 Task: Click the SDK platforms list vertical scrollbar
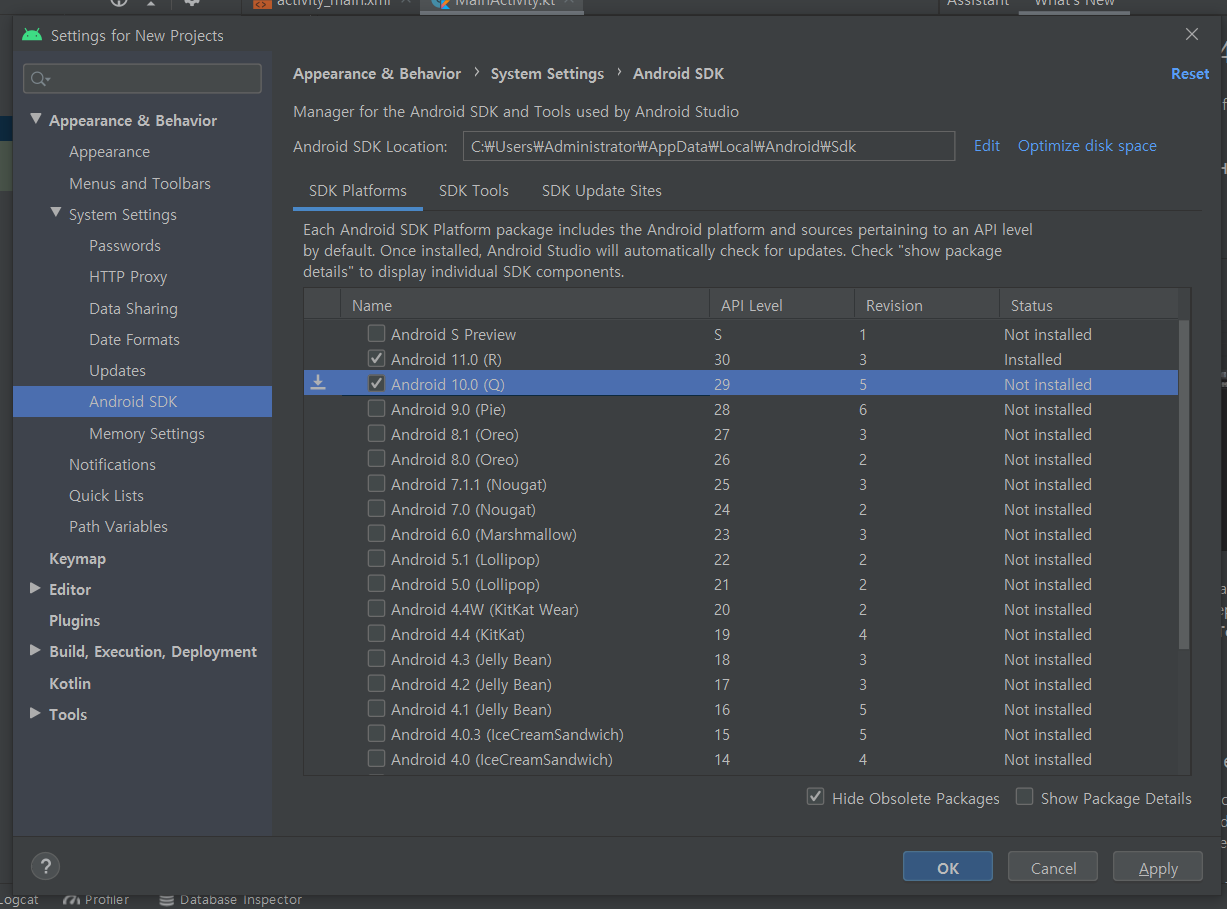pyautogui.click(x=1185, y=484)
